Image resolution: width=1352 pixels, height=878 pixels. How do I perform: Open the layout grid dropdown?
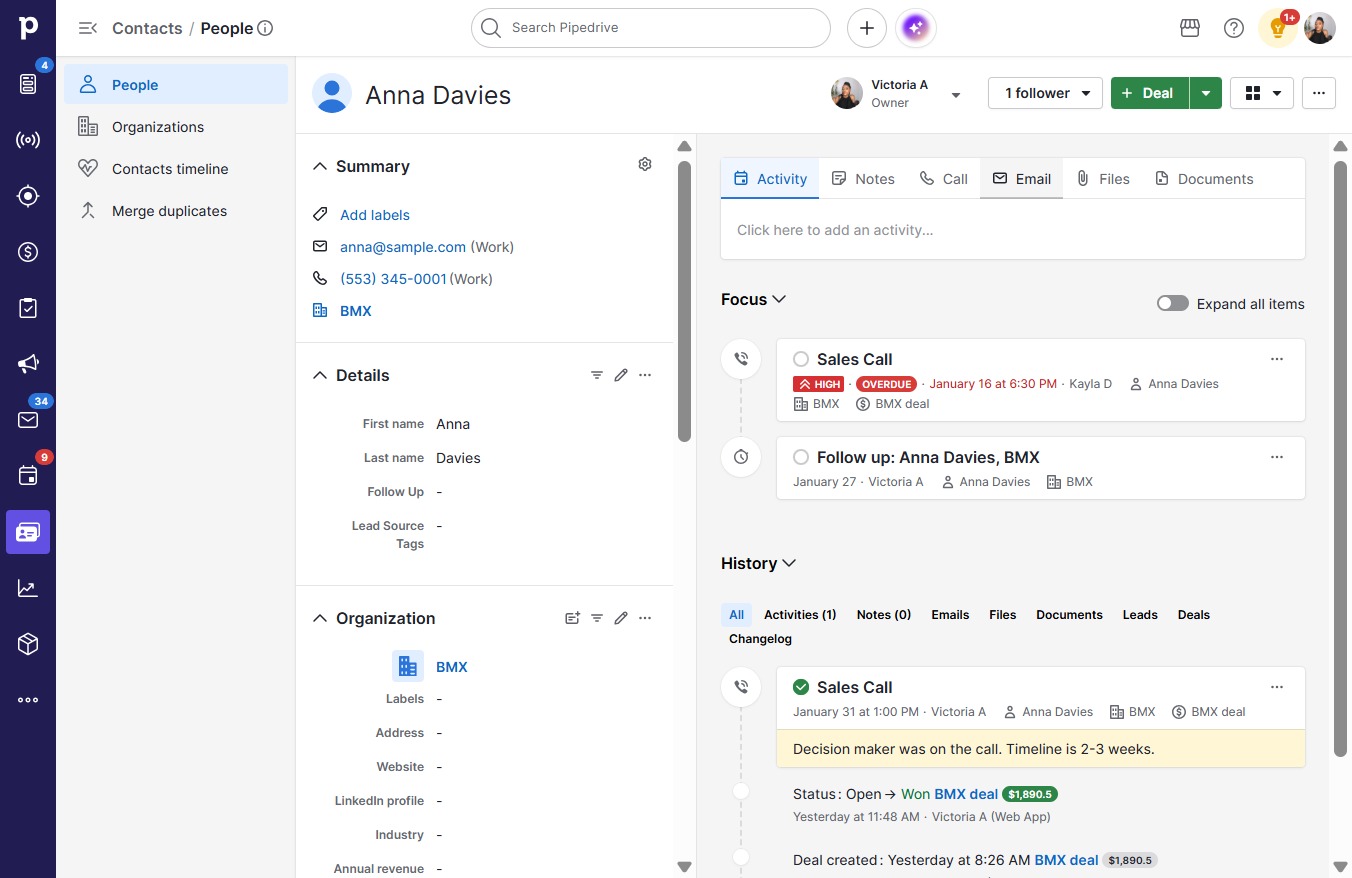point(1262,93)
